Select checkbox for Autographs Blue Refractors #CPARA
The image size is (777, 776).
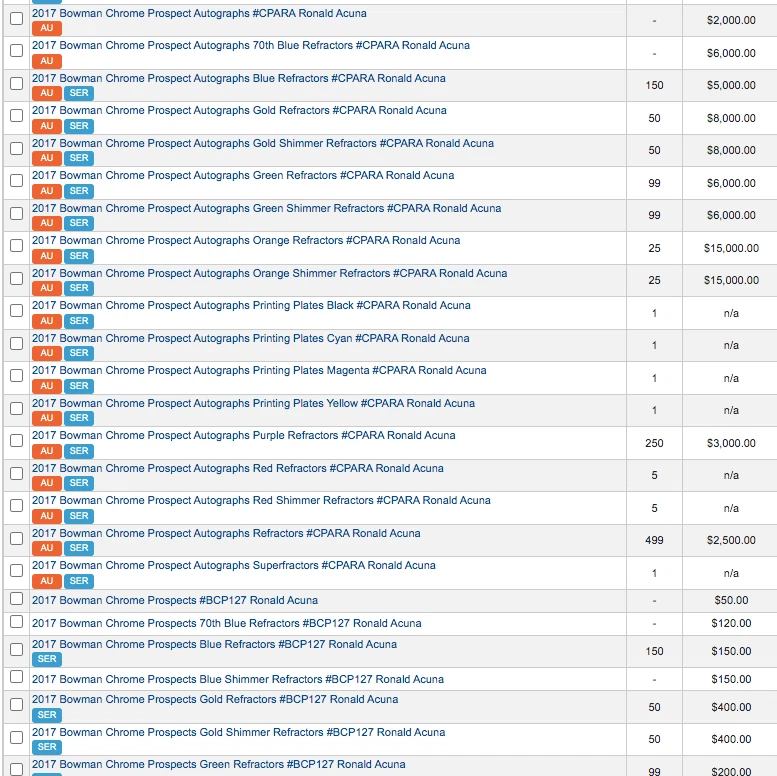point(16,83)
